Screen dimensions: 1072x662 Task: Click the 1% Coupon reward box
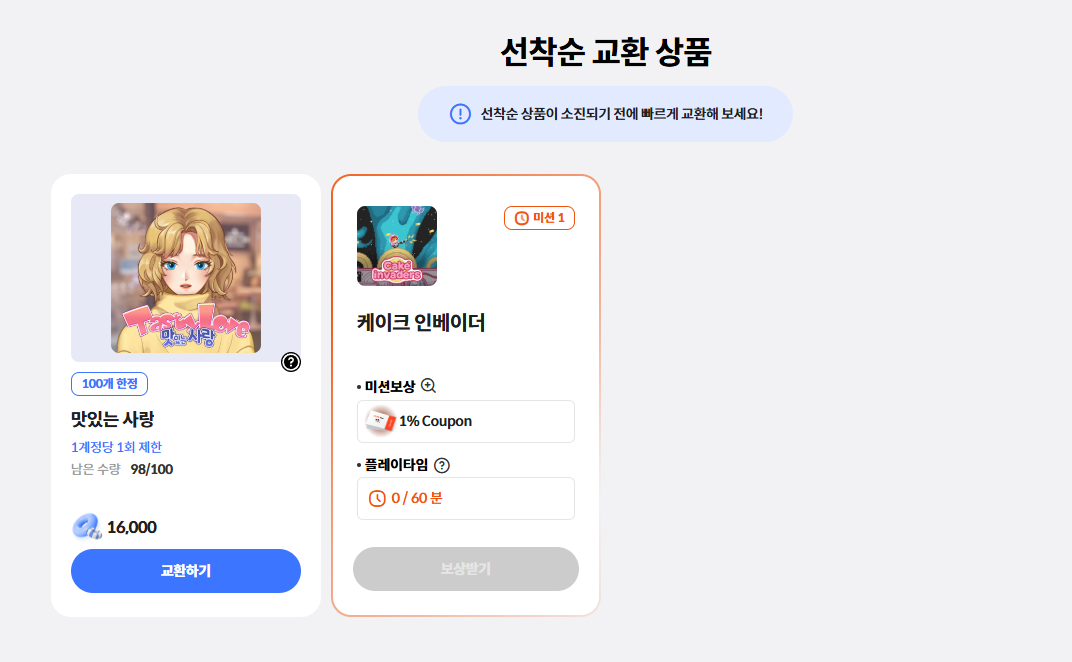(x=466, y=421)
